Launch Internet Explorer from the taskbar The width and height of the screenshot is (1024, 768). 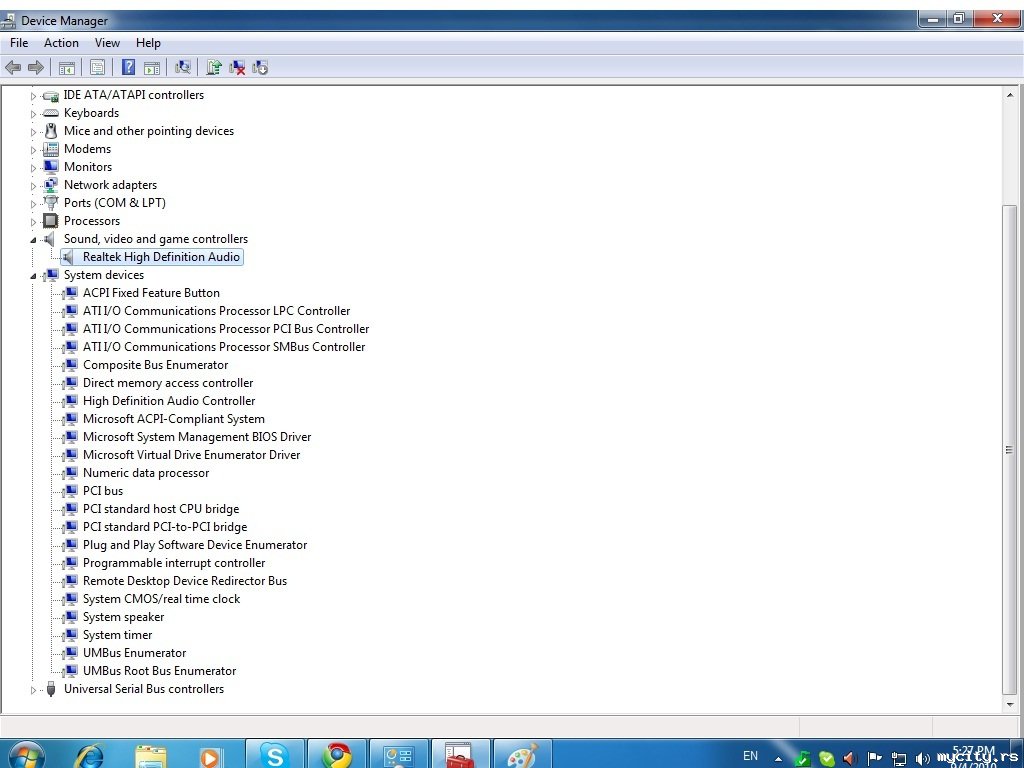(88, 756)
